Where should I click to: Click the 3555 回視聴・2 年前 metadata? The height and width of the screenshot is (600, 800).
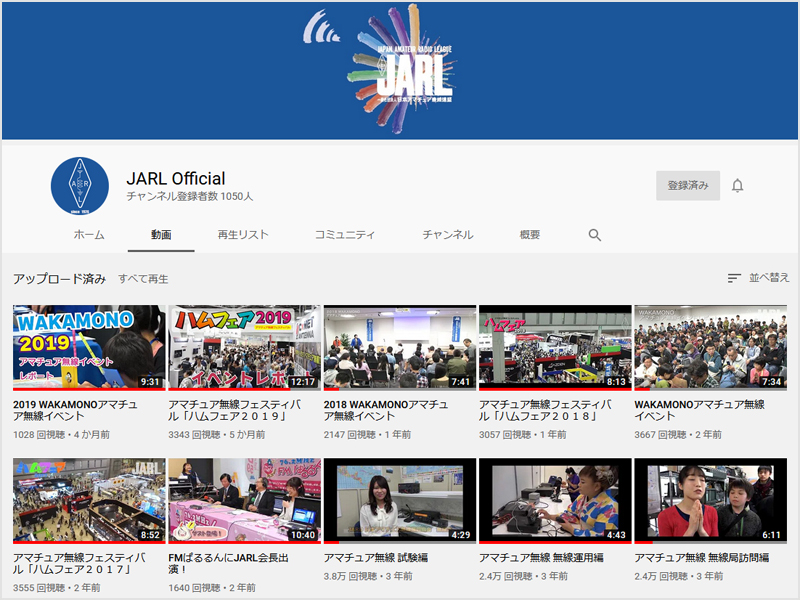click(x=57, y=588)
